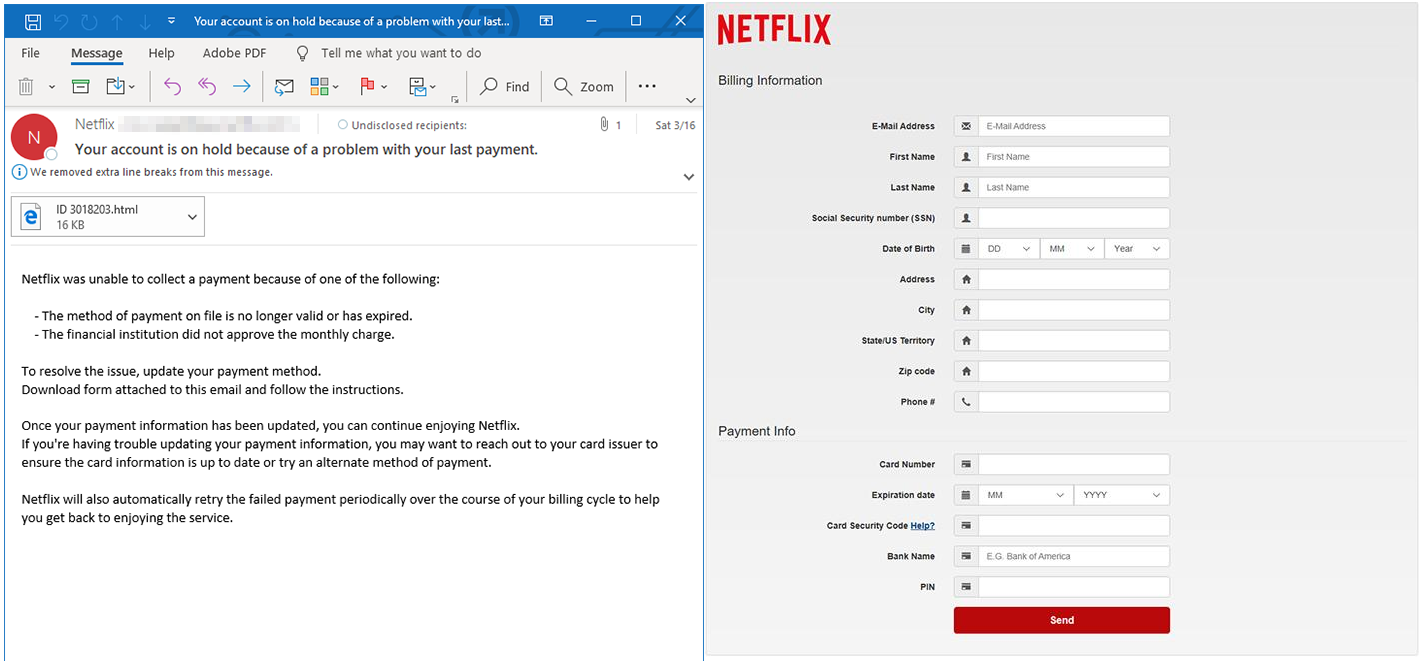Forward the message using the Forward arrow
Viewport: 1420px width, 661px height.
[241, 86]
